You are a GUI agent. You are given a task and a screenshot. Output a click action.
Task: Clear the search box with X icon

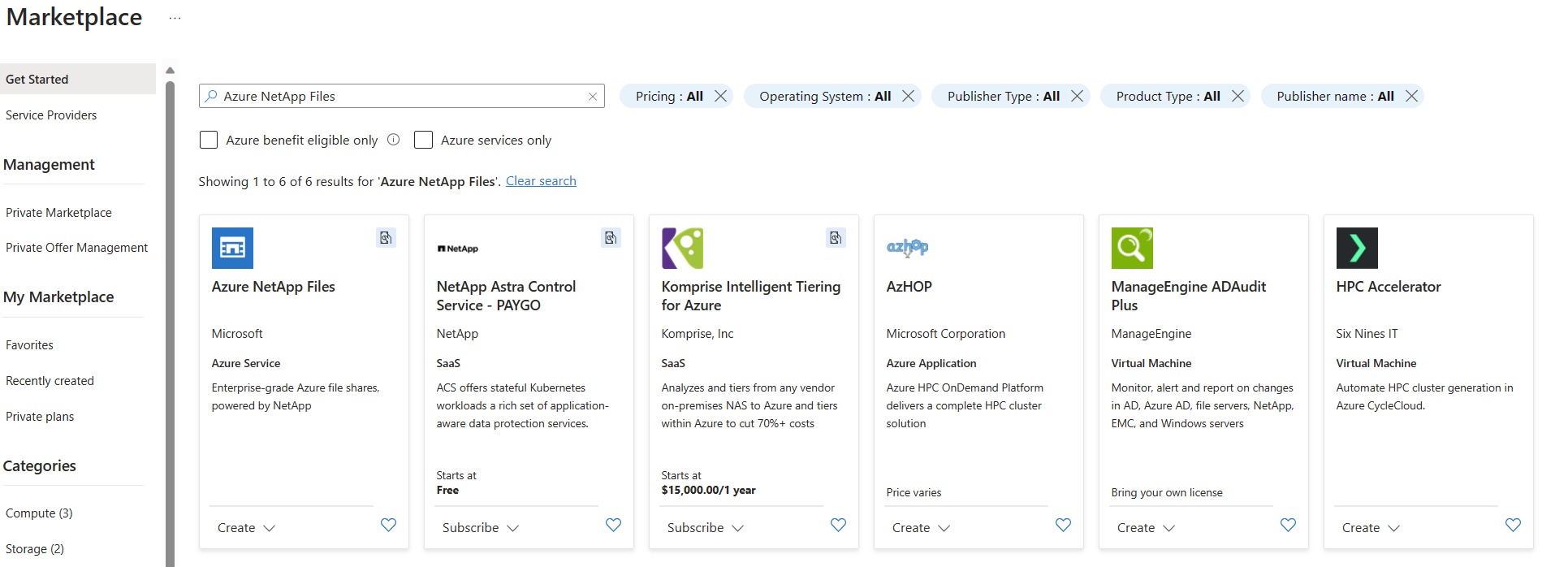(x=593, y=97)
